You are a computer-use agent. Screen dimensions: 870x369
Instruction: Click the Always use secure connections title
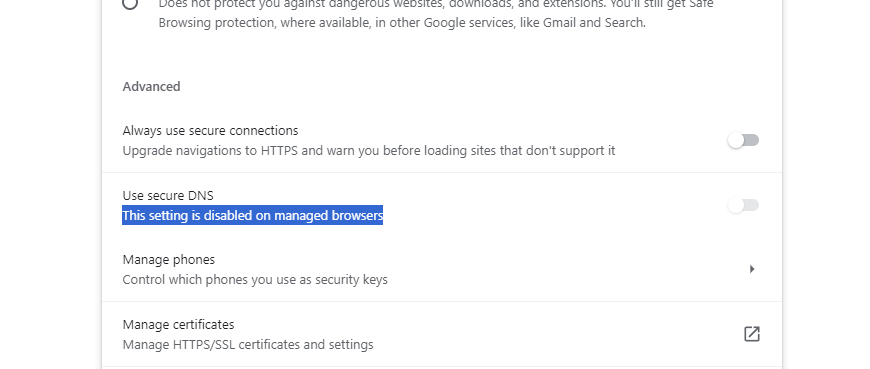210,130
